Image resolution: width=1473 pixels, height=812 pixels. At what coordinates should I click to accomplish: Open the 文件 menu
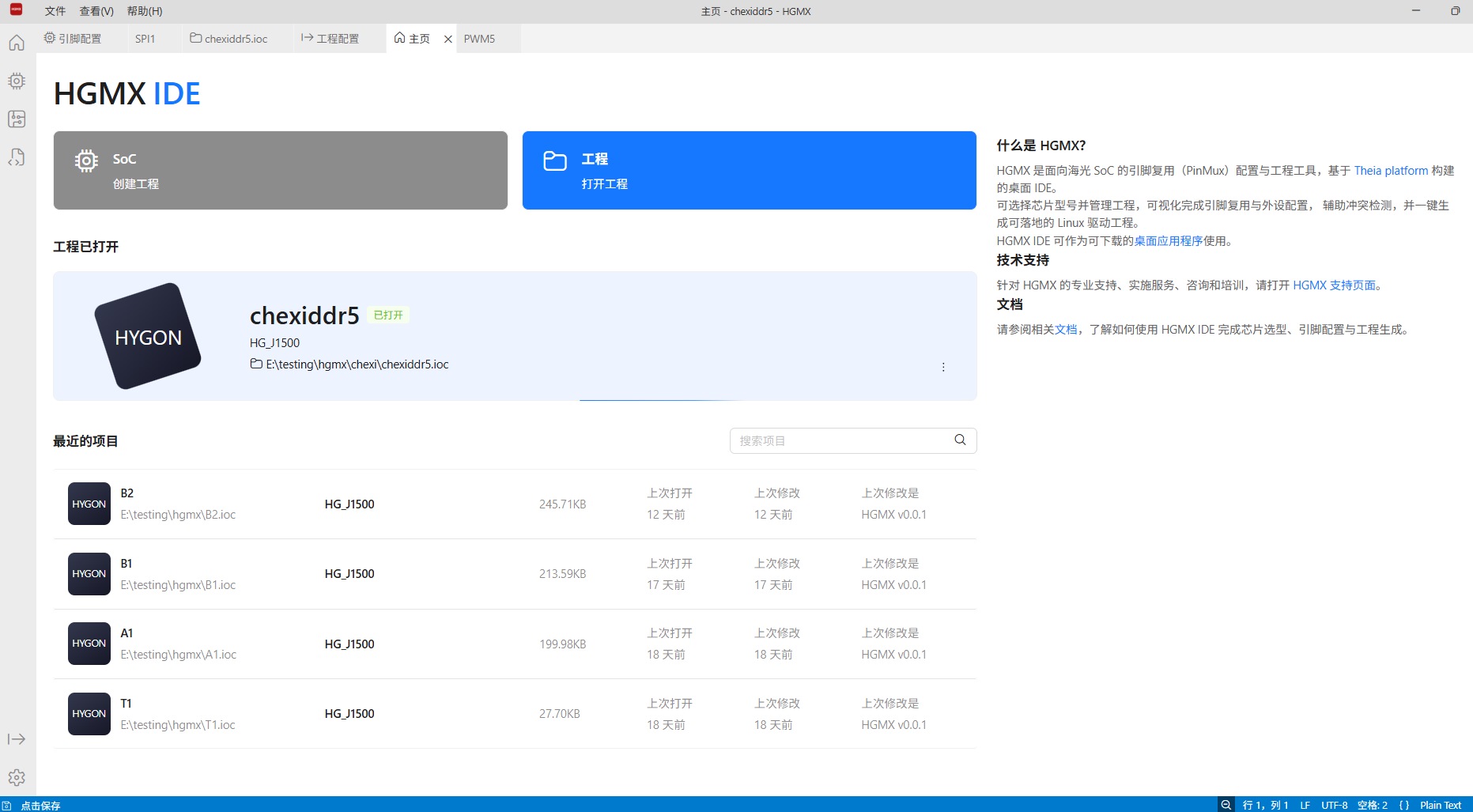pyautogui.click(x=55, y=11)
